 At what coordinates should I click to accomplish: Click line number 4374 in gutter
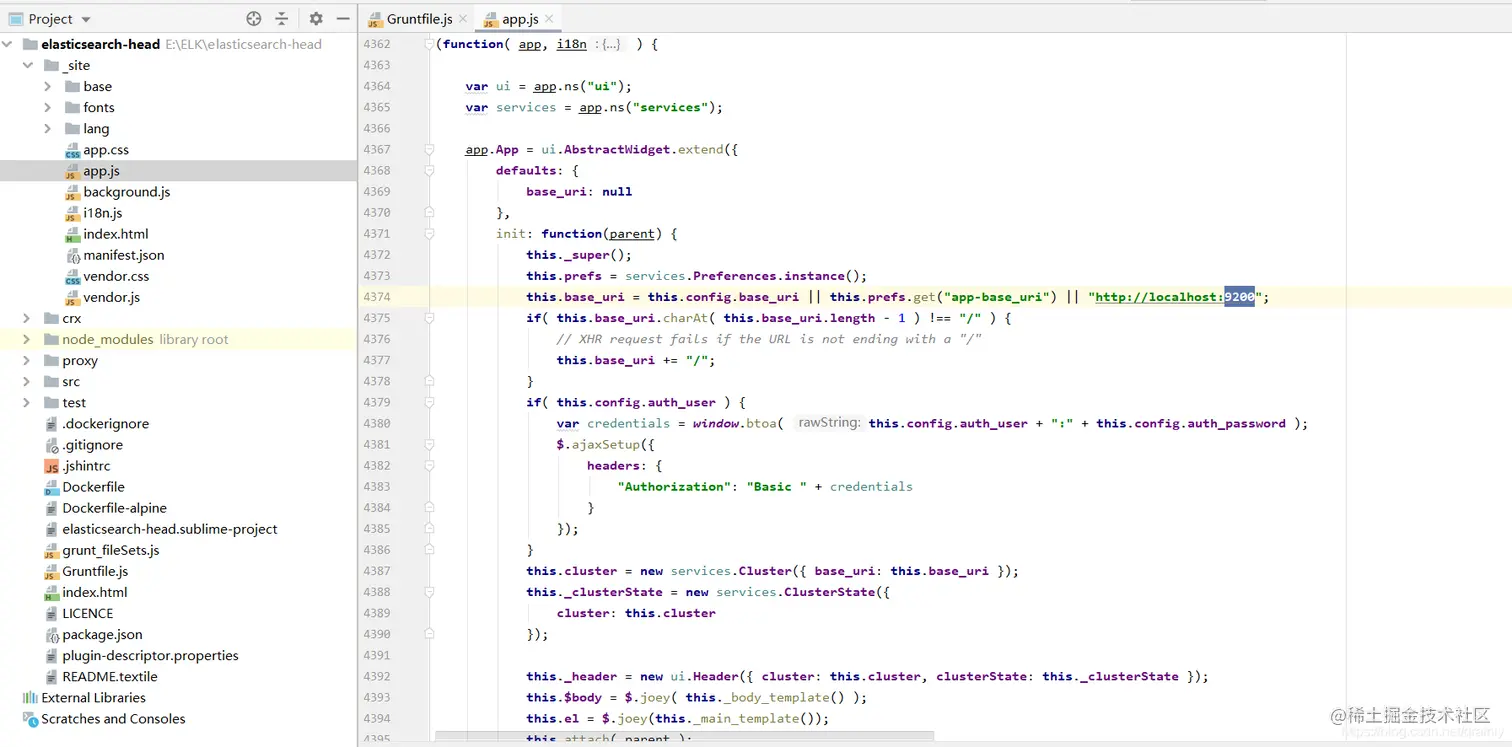pos(377,297)
